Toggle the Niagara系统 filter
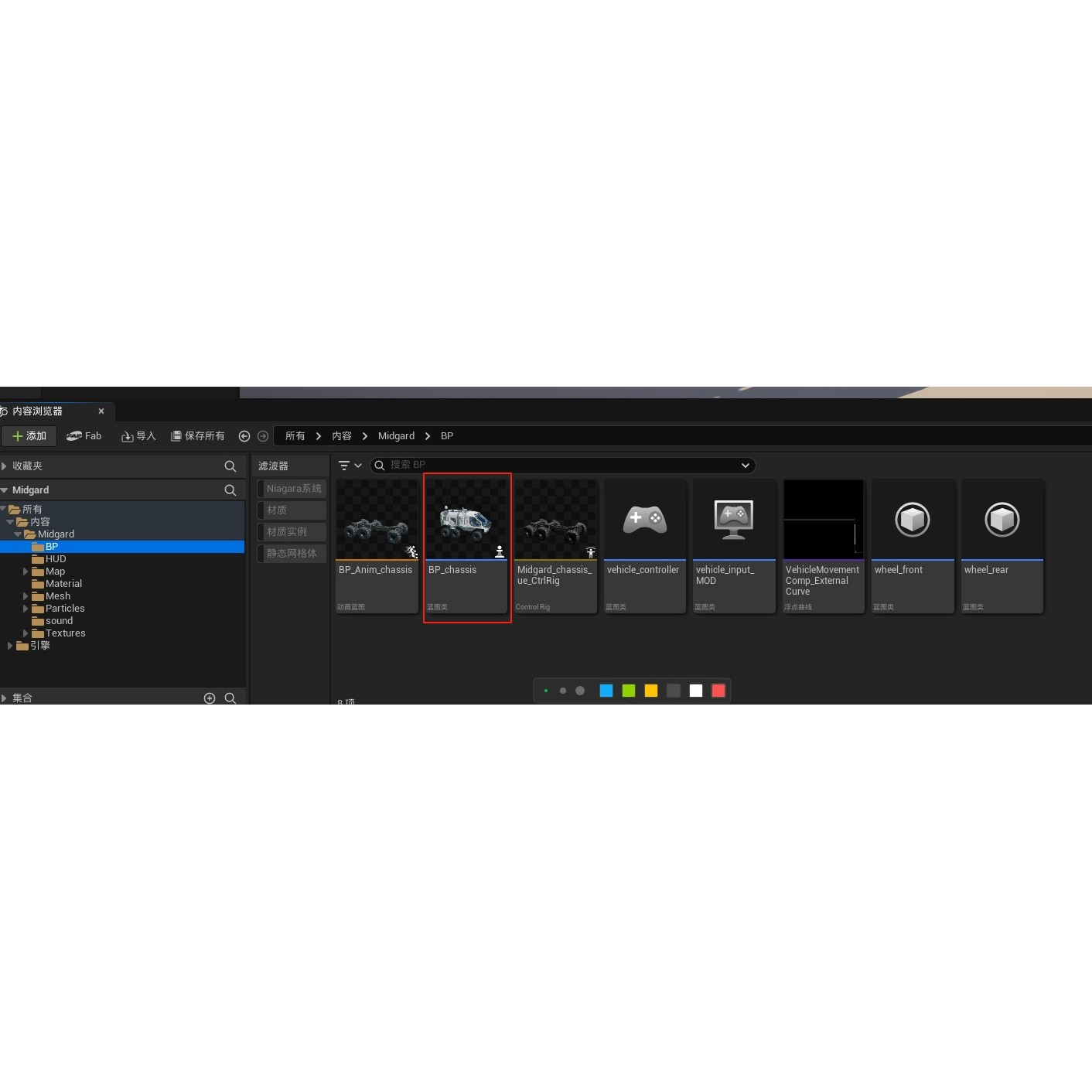 click(x=292, y=489)
